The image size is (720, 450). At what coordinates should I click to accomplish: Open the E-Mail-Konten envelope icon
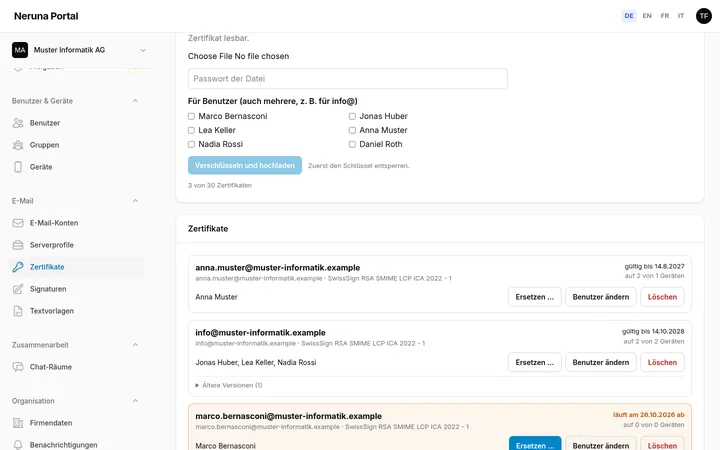point(18,223)
